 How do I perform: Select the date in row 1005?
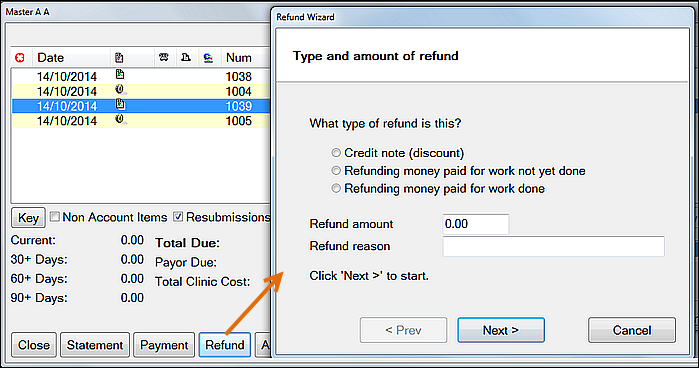(x=67, y=121)
